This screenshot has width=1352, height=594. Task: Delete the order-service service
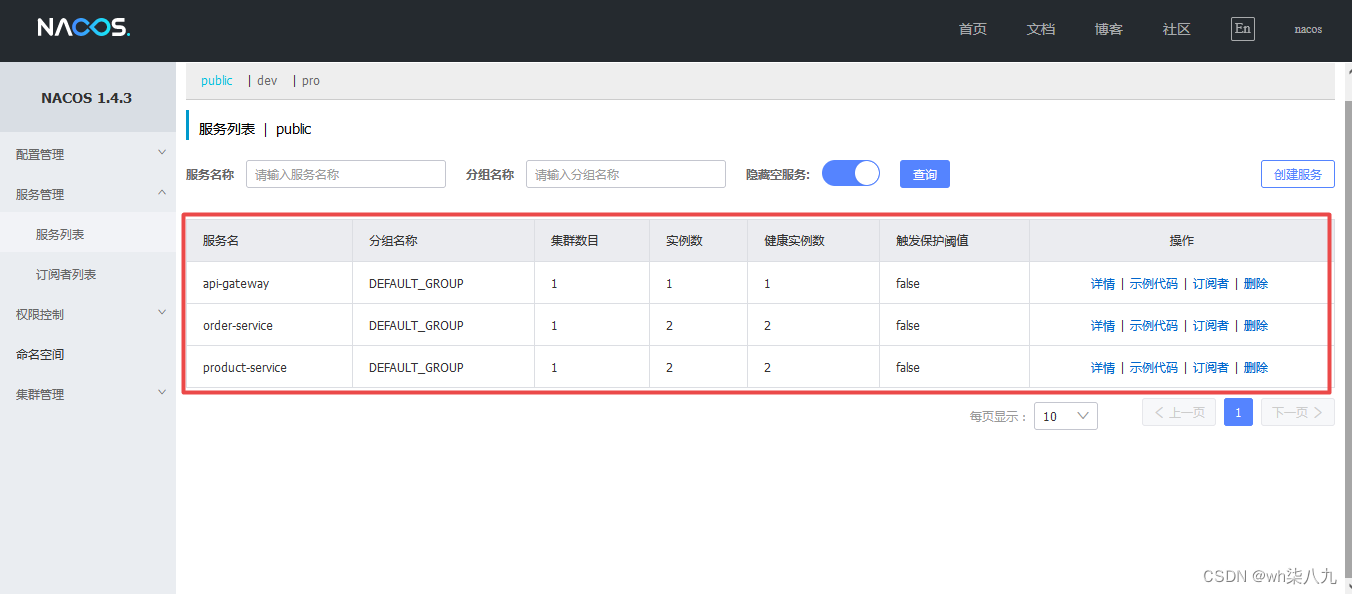tap(1256, 326)
